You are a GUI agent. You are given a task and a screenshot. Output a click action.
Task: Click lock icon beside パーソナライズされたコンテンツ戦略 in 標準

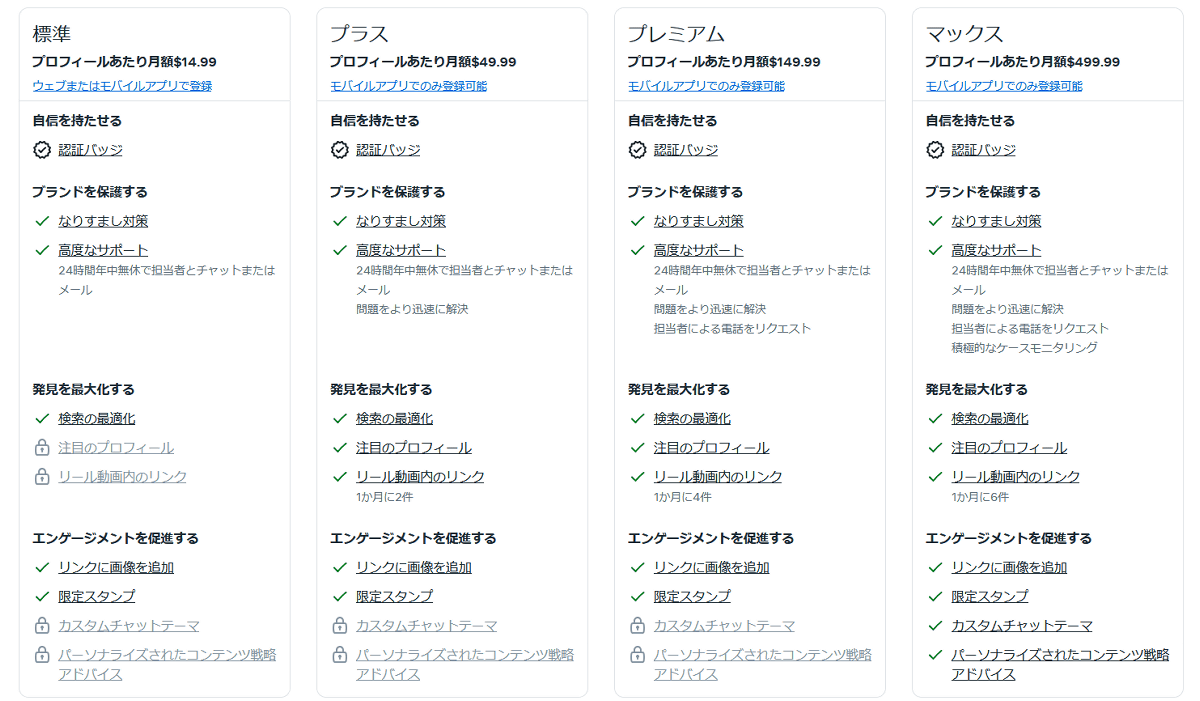coord(42,655)
